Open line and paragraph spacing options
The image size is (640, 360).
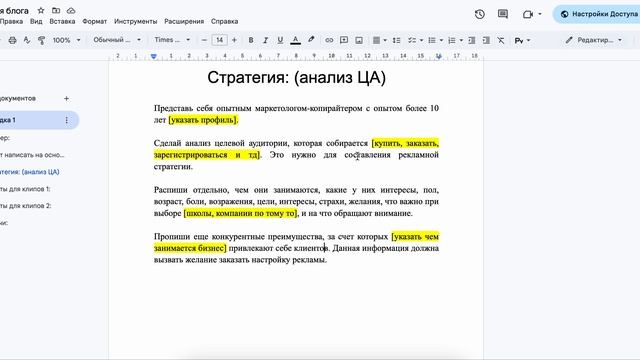click(x=396, y=40)
